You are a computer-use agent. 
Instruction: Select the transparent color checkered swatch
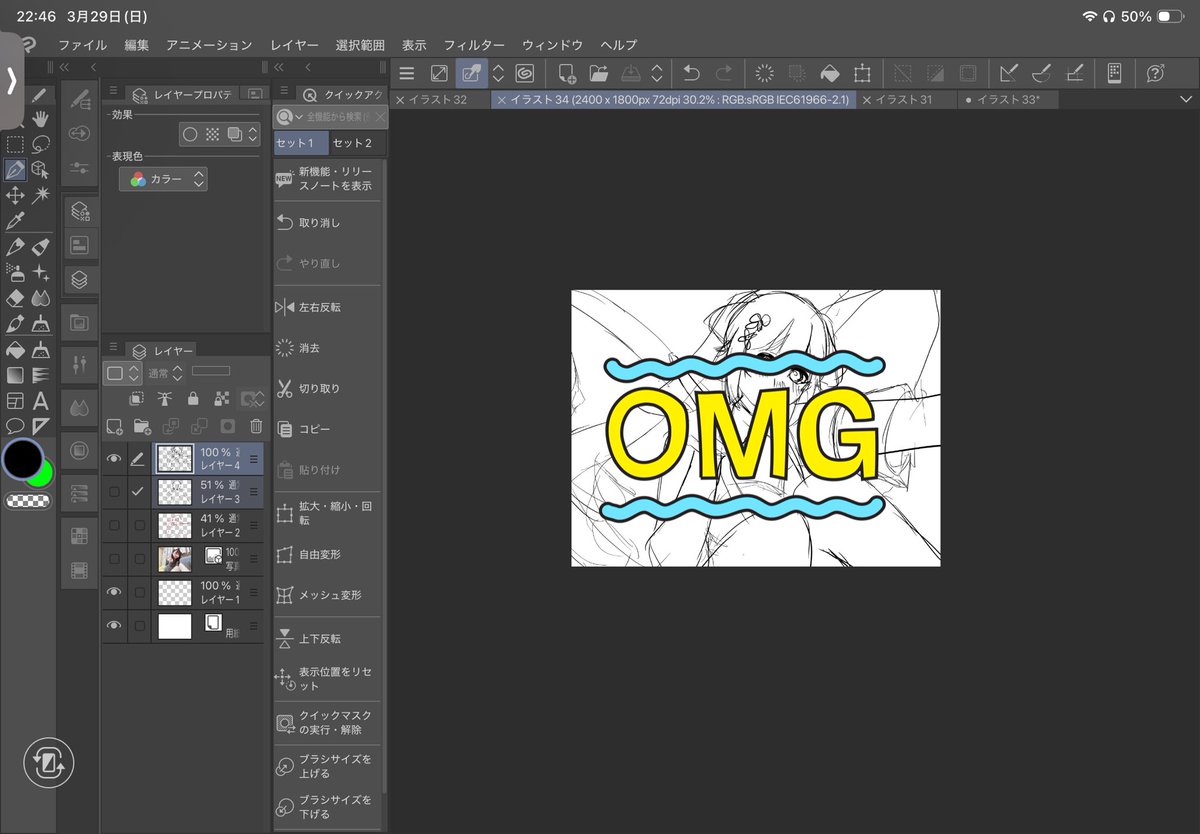click(x=28, y=501)
